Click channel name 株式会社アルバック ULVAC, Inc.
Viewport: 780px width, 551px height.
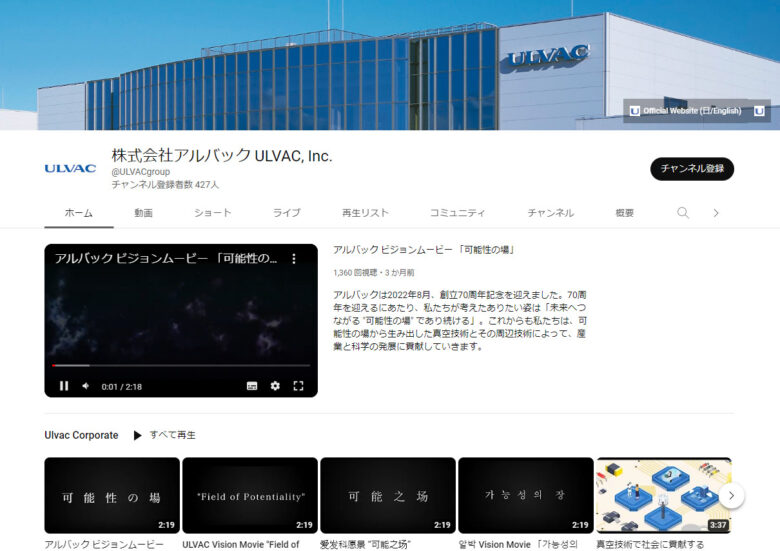click(221, 156)
